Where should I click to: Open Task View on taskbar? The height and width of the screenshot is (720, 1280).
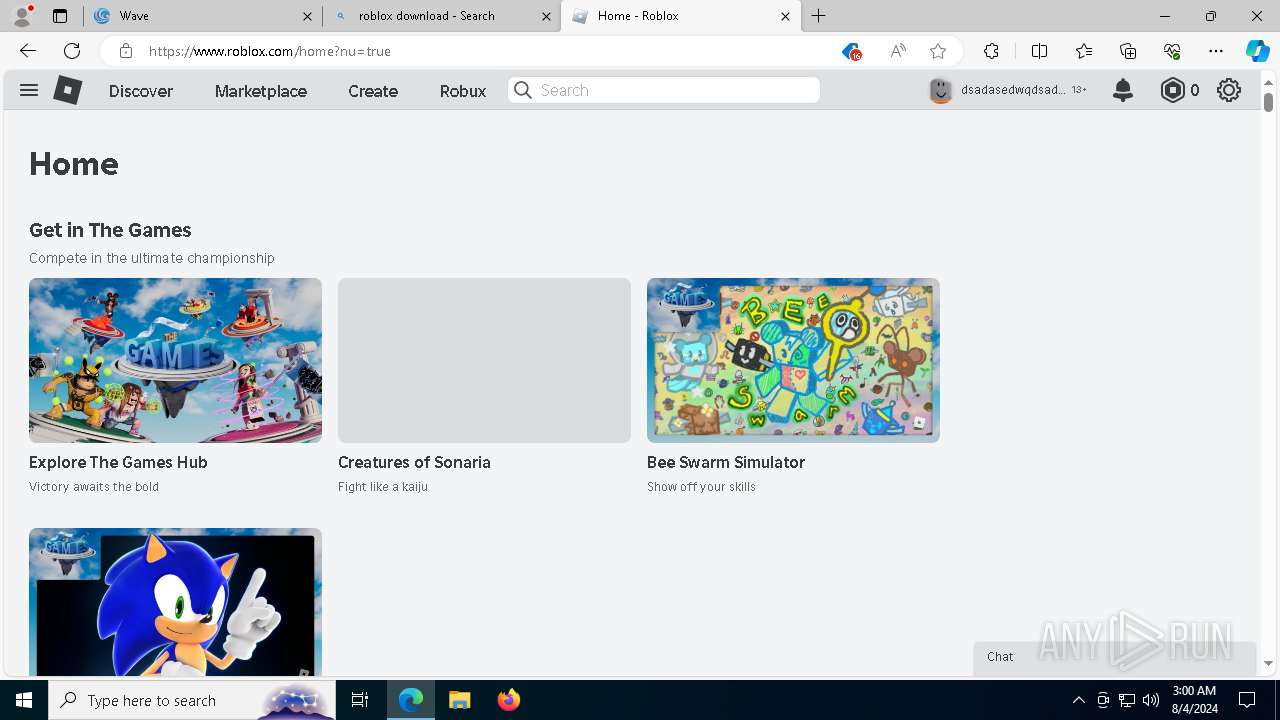[x=360, y=700]
